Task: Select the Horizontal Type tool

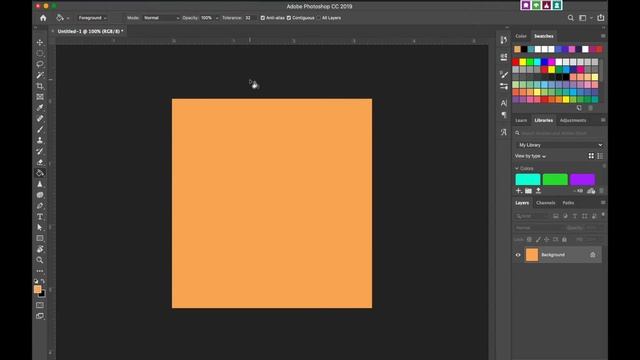Action: (40, 217)
